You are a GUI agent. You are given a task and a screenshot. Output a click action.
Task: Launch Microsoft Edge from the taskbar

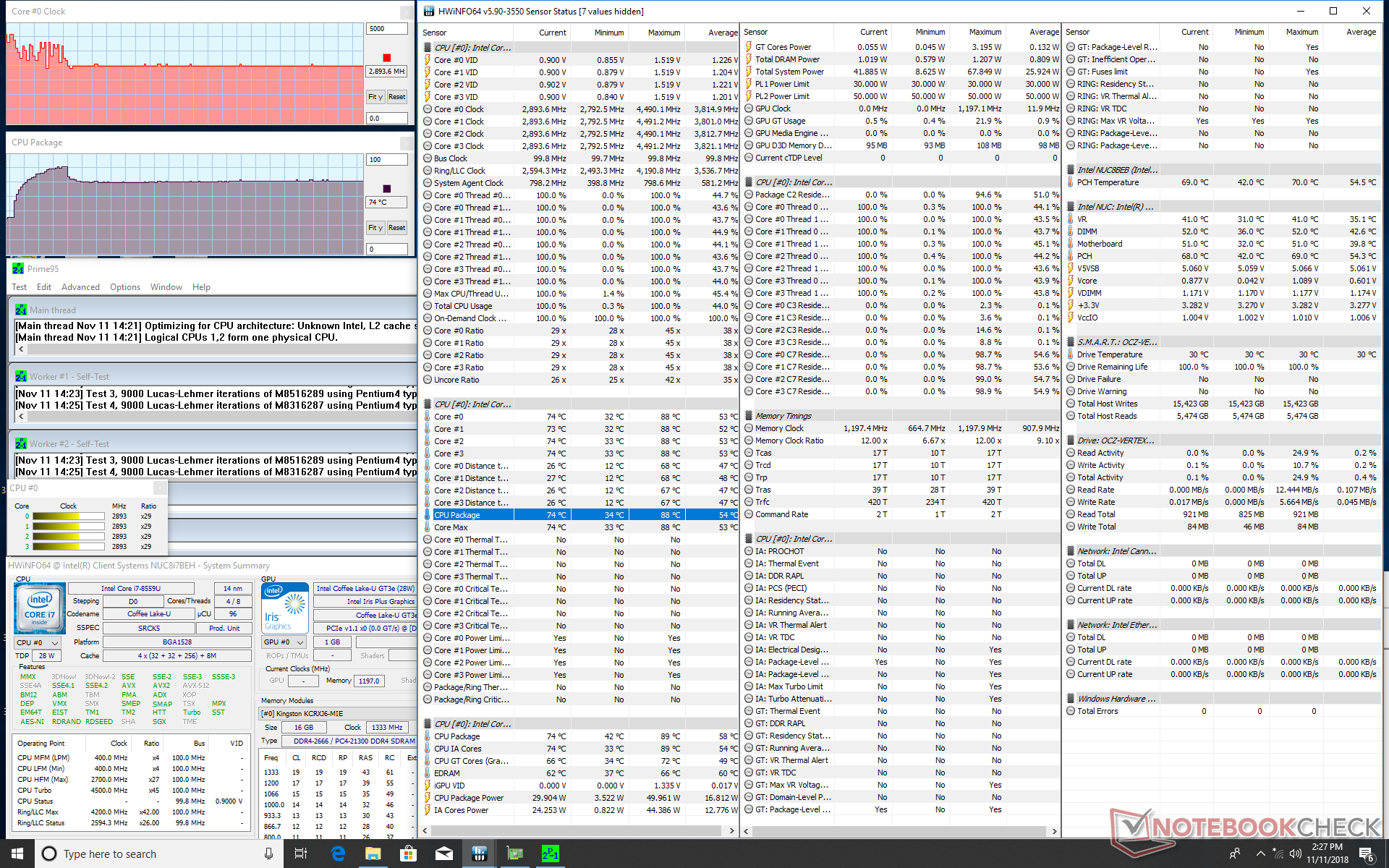point(338,854)
